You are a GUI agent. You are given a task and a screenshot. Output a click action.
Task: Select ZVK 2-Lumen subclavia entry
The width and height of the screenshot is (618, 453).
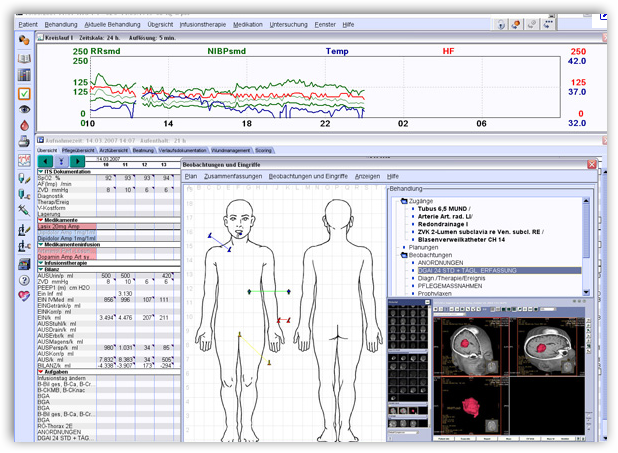[480, 232]
